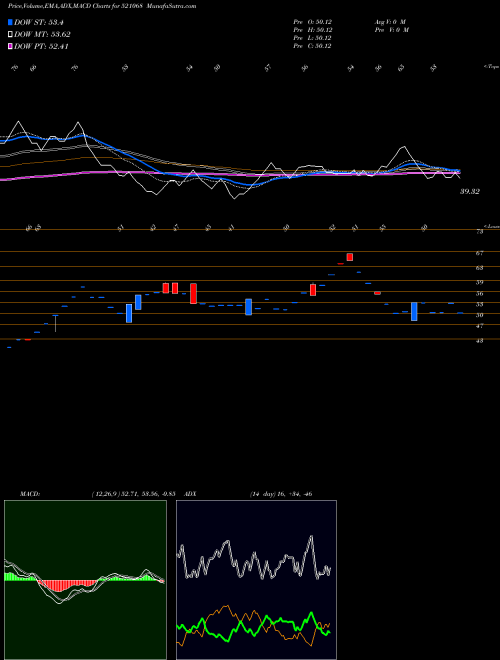Click inside the dark blue ADX chart panel
The height and width of the screenshot is (660, 500).
[256, 580]
